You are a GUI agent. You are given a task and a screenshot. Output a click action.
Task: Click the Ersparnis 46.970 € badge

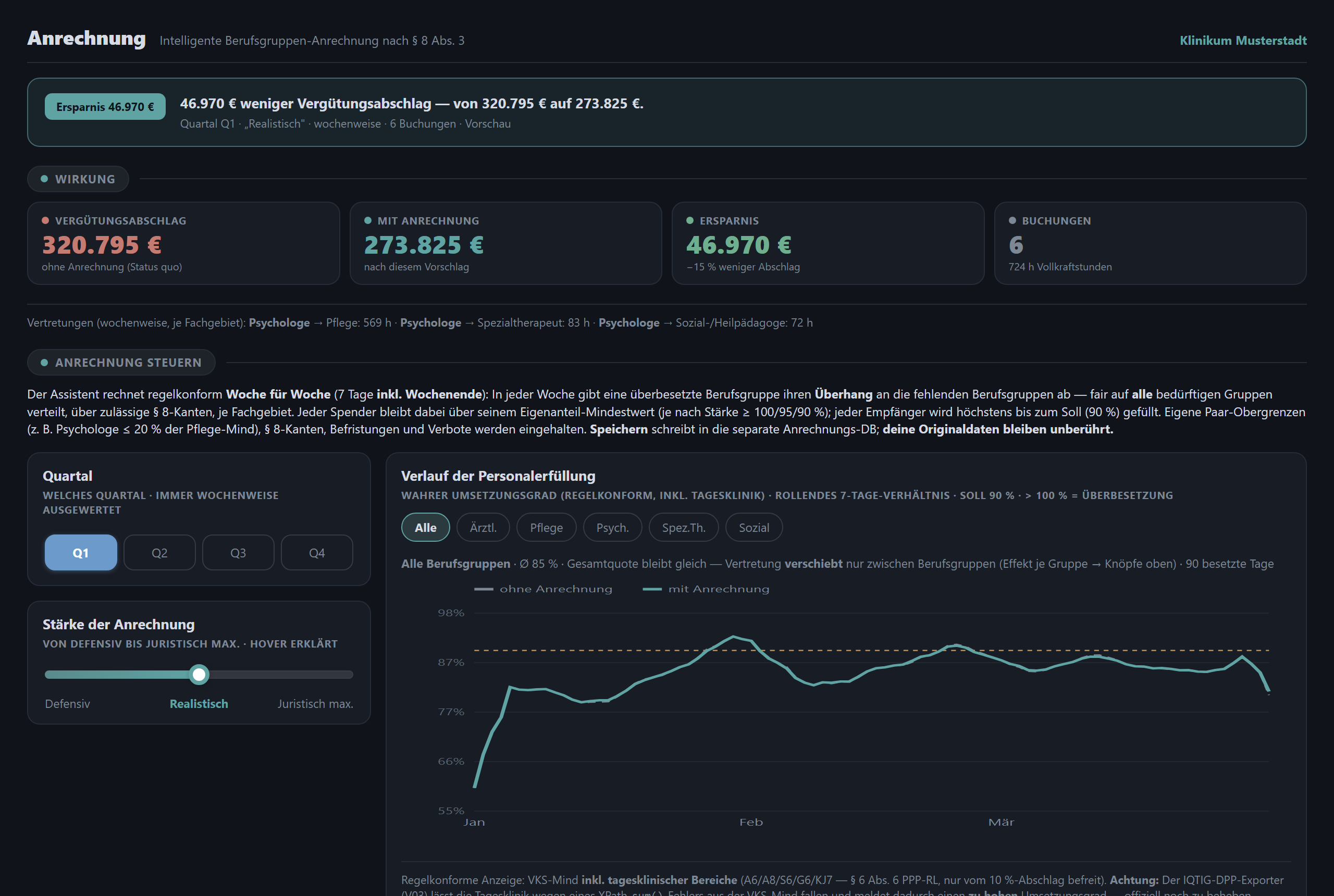coord(105,107)
